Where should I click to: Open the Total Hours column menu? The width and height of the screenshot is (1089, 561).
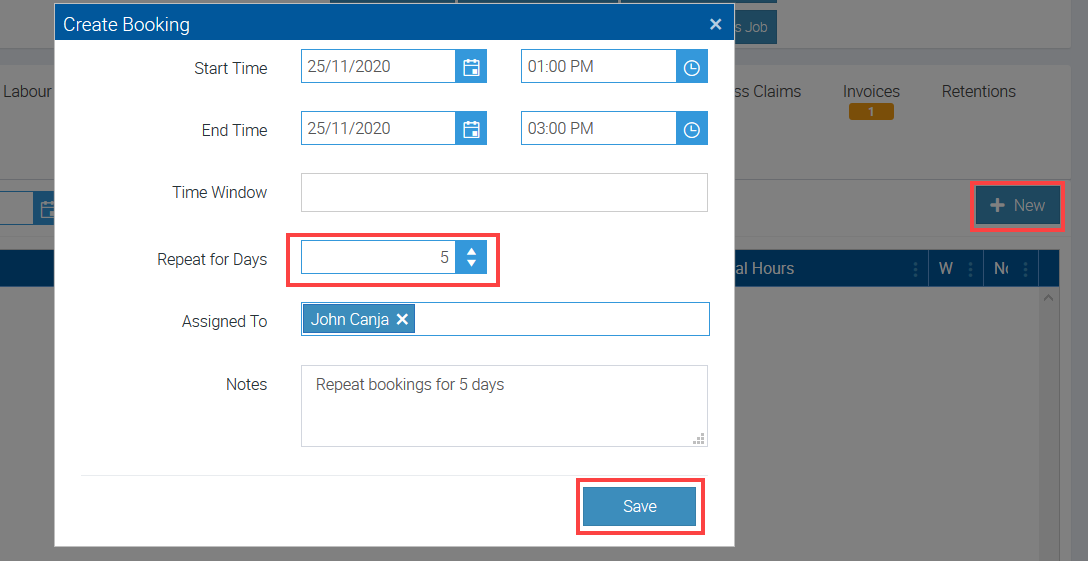(915, 269)
